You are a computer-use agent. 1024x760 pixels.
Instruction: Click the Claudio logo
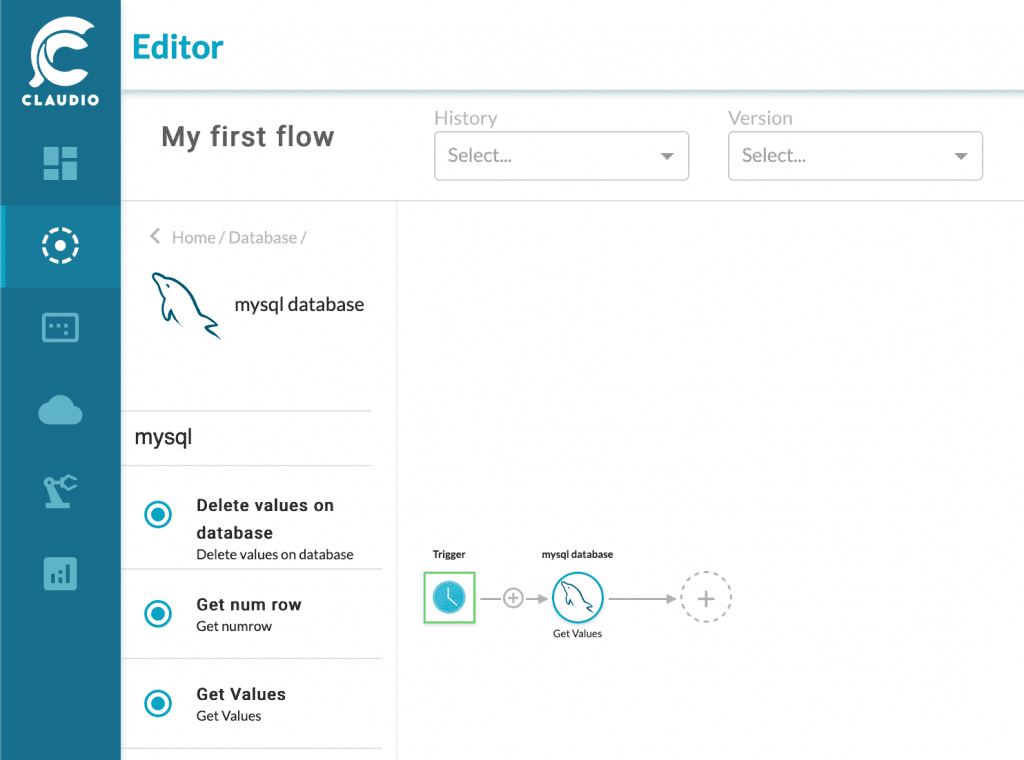pos(60,61)
